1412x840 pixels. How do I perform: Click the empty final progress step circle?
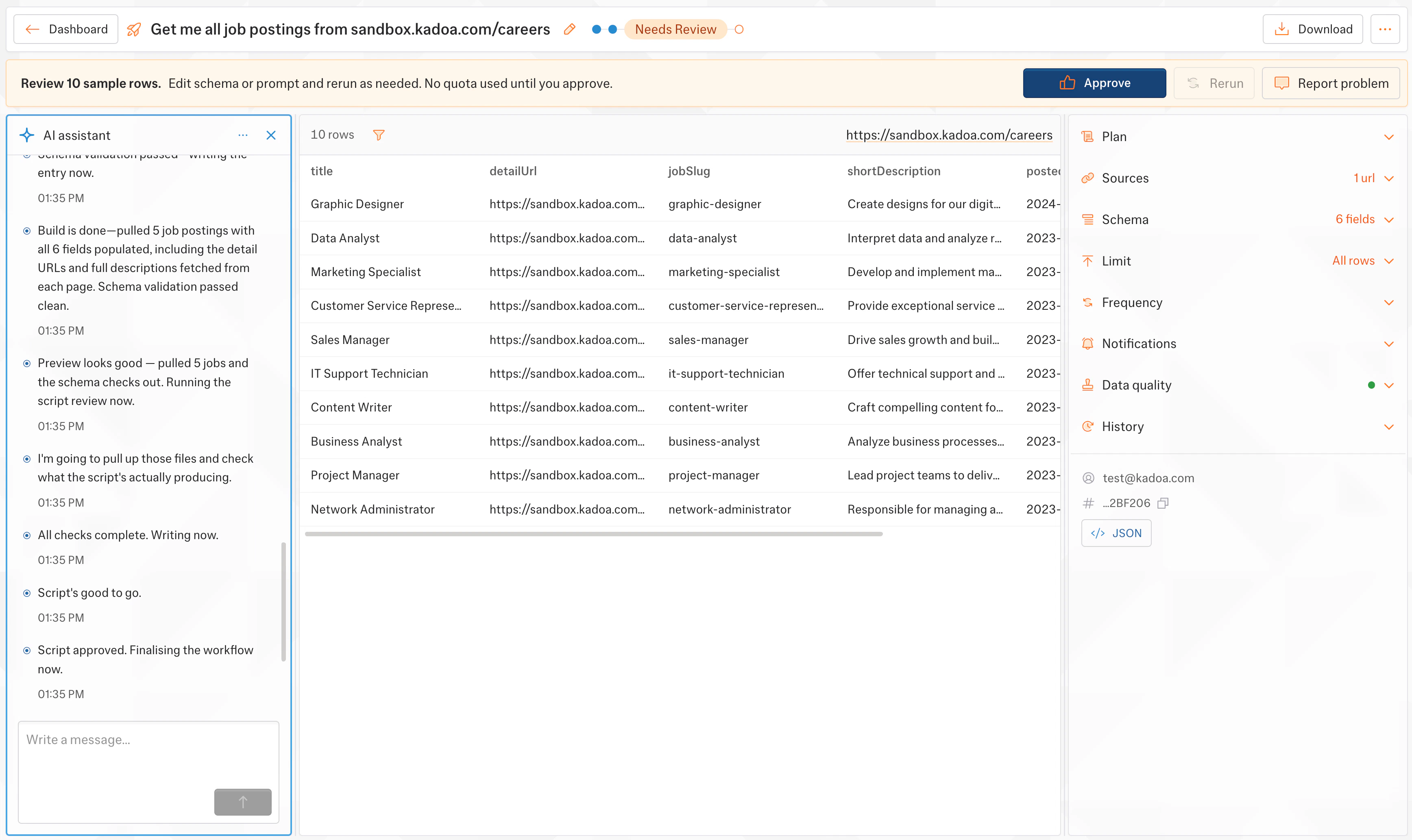739,29
